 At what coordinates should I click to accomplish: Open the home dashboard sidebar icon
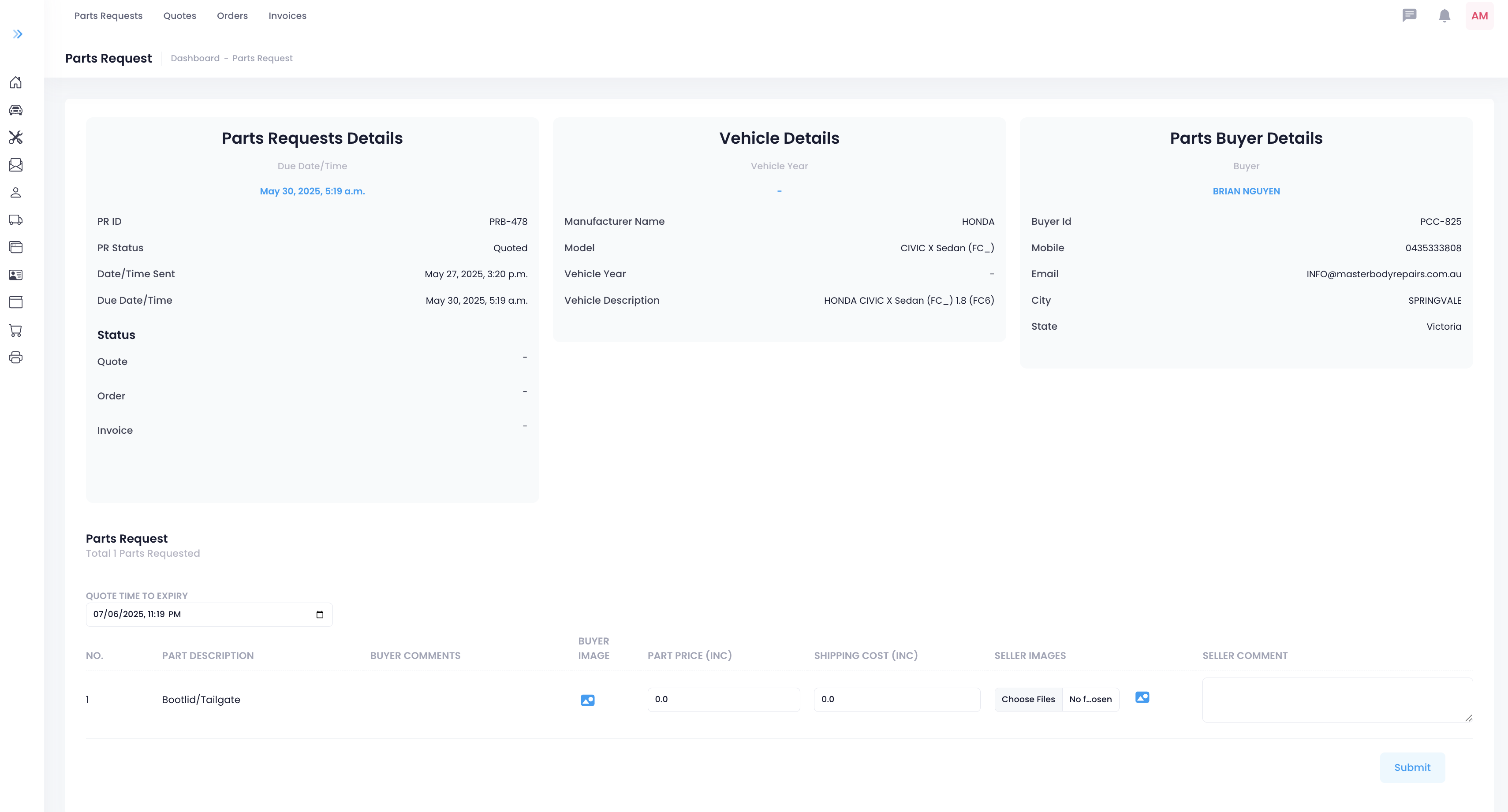coord(16,82)
